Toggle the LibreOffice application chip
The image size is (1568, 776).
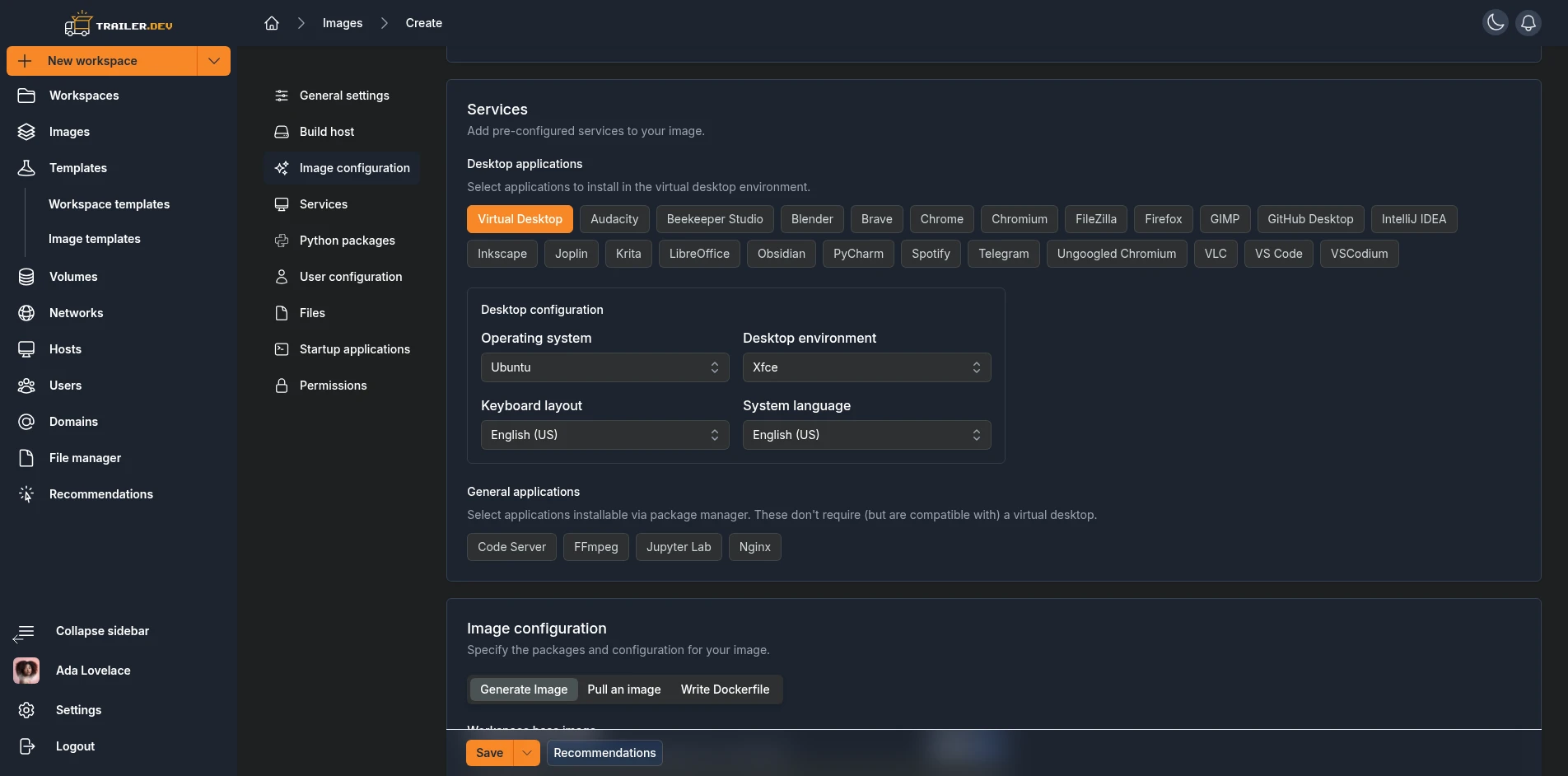click(x=699, y=254)
